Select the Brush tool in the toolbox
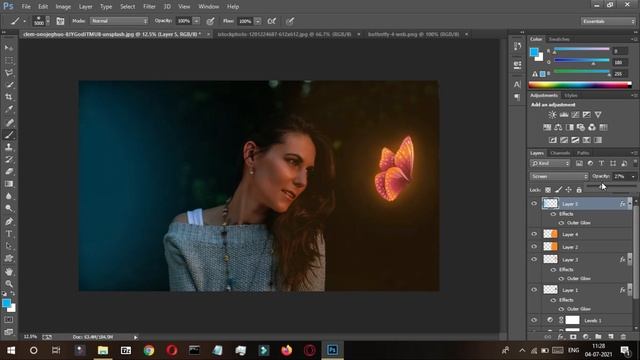 pyautogui.click(x=9, y=134)
